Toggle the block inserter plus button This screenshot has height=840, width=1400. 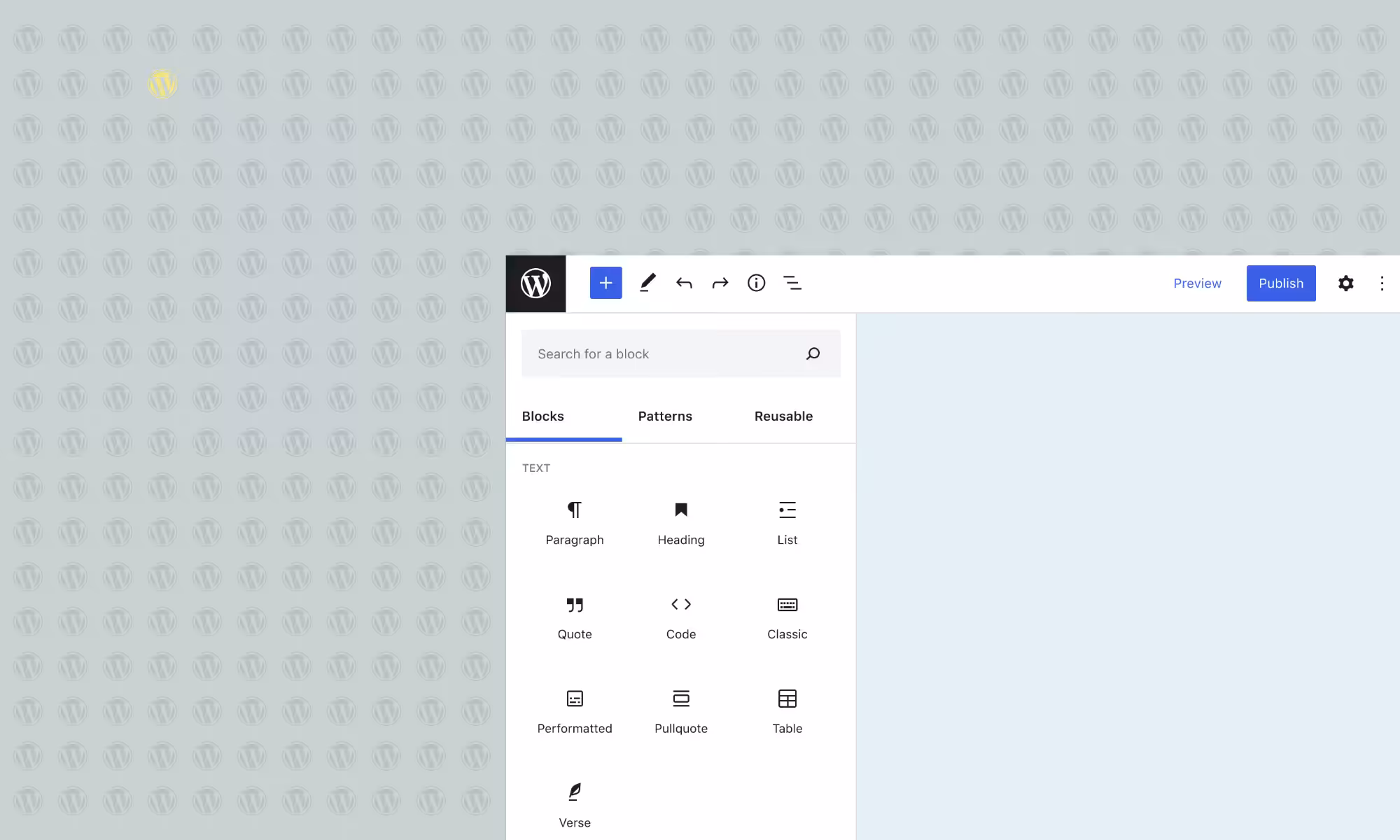pyautogui.click(x=606, y=283)
